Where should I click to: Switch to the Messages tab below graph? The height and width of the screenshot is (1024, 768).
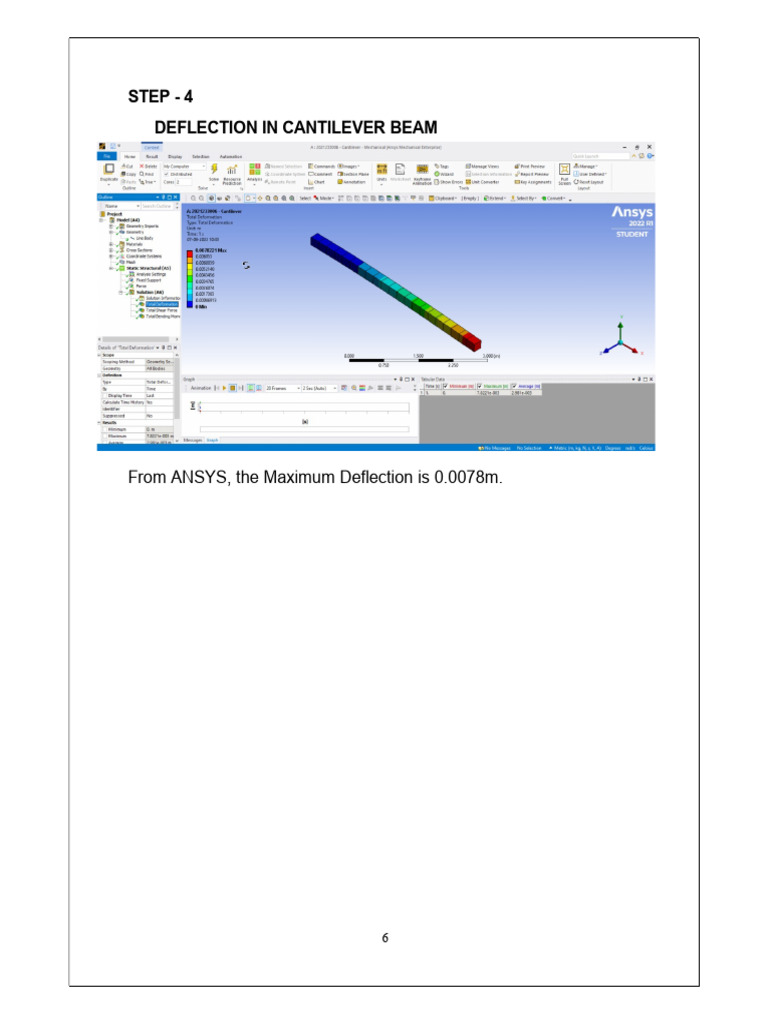tap(193, 440)
